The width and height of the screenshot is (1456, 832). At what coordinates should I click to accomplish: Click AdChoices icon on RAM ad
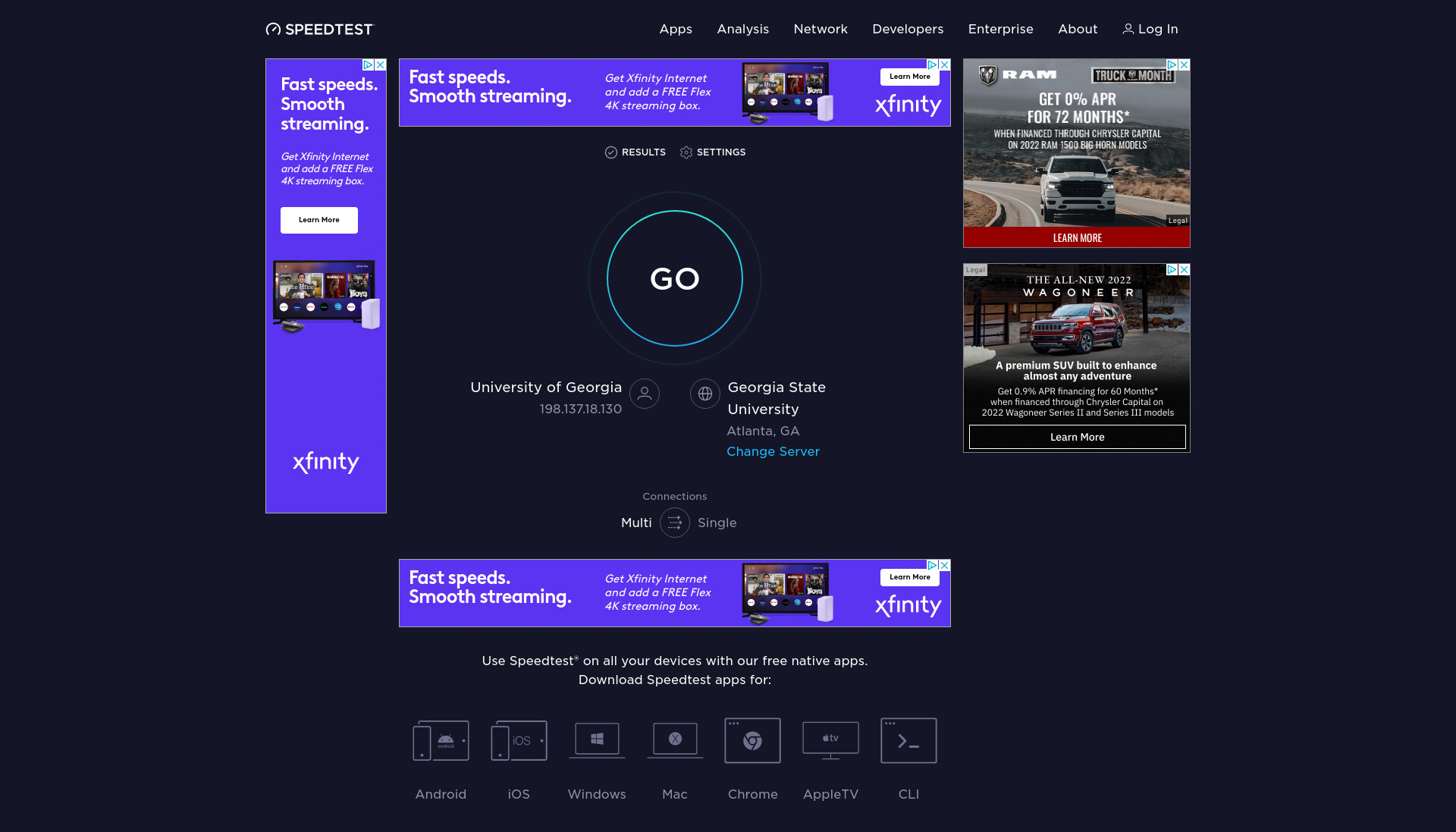tap(1172, 65)
